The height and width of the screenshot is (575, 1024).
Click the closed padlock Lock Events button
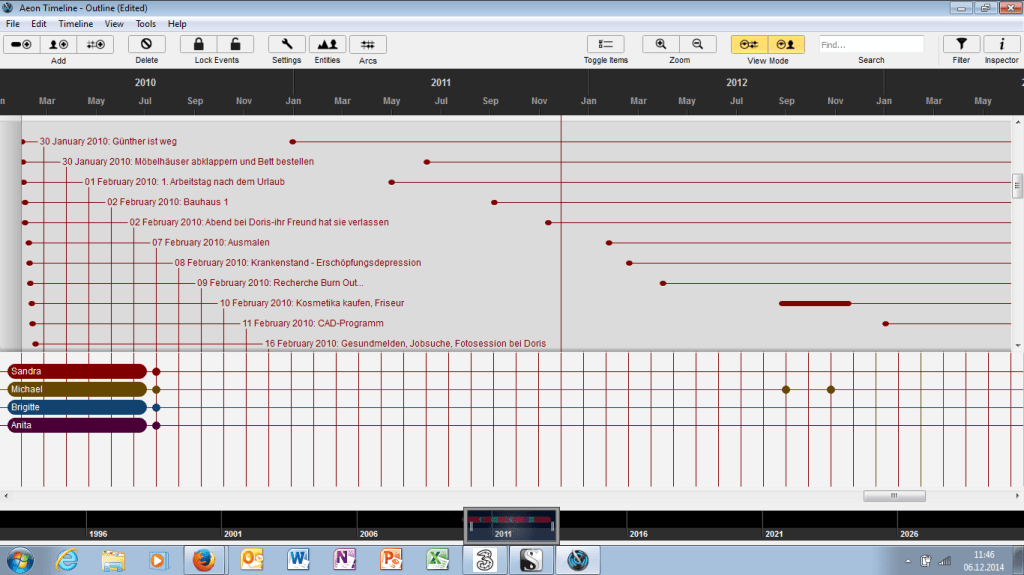point(199,44)
